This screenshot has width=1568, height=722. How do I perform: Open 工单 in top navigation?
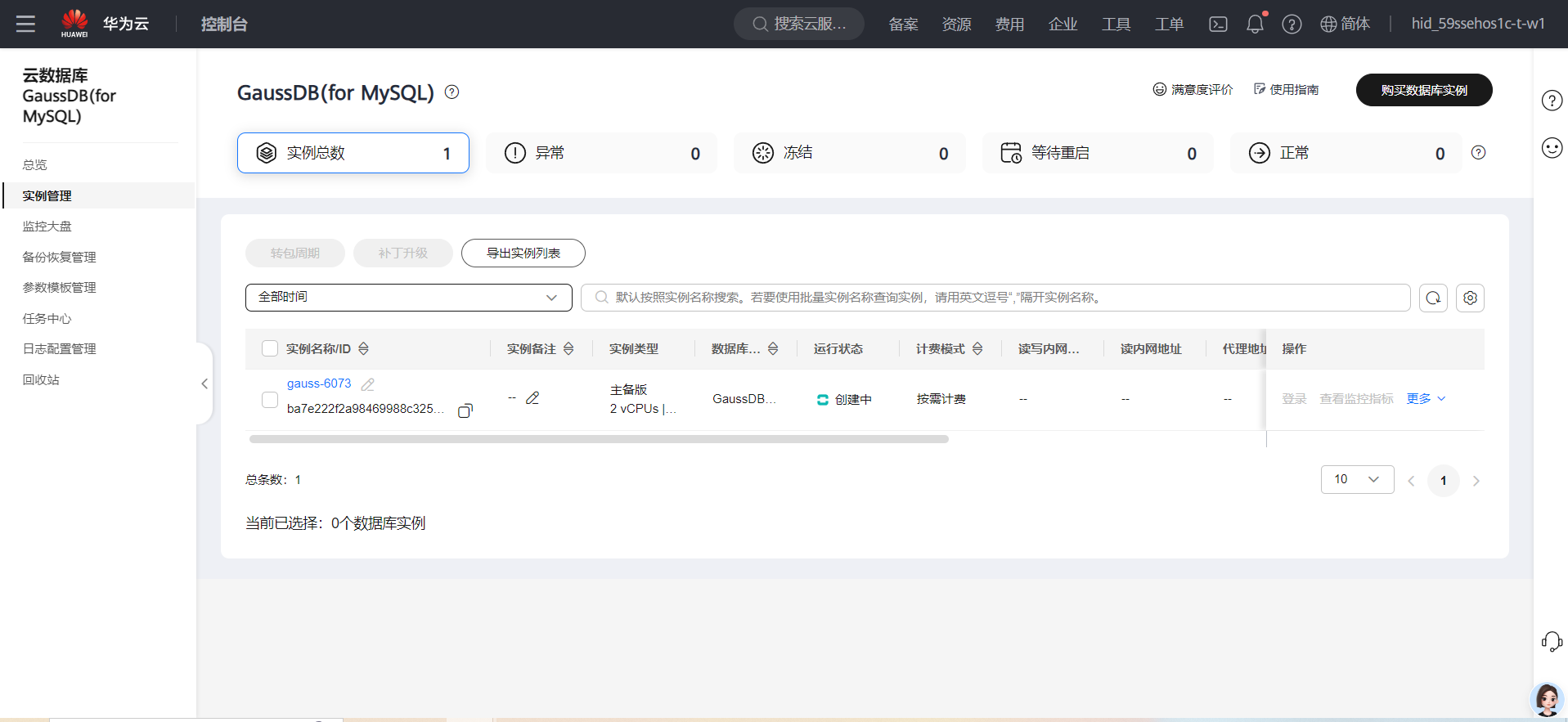click(x=1170, y=25)
